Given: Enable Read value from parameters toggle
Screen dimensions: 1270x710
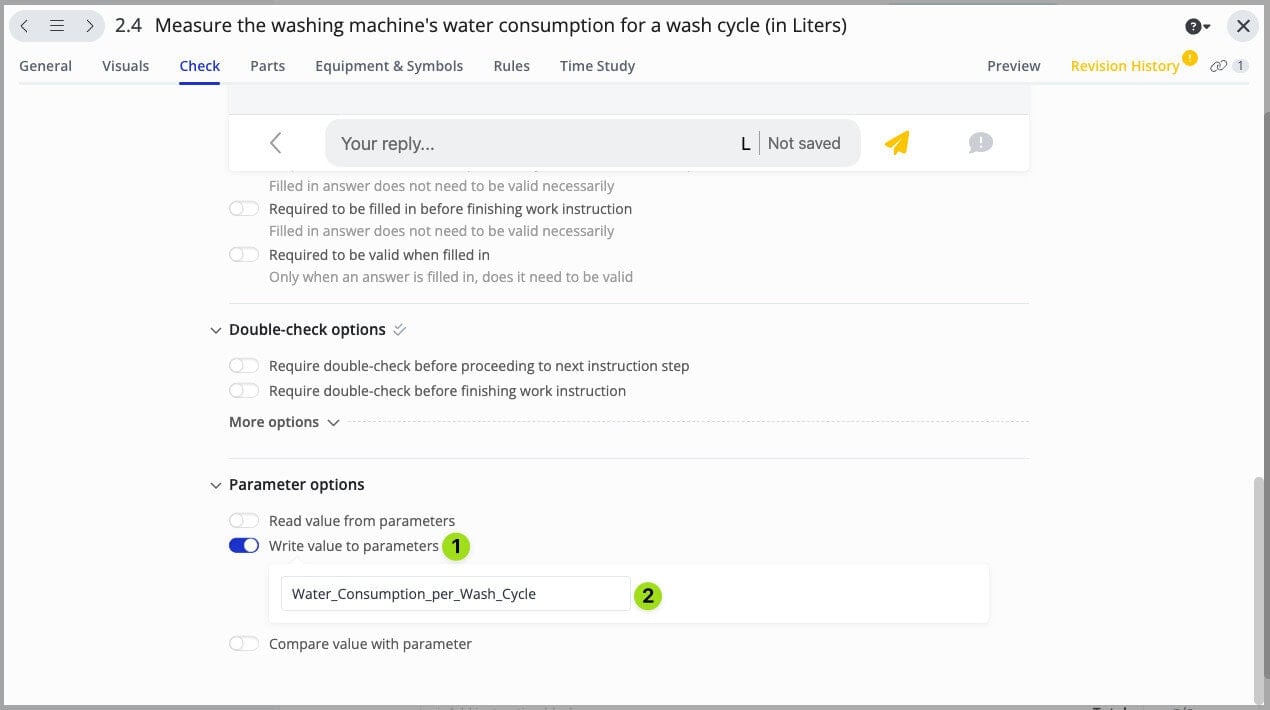Looking at the screenshot, I should [244, 521].
